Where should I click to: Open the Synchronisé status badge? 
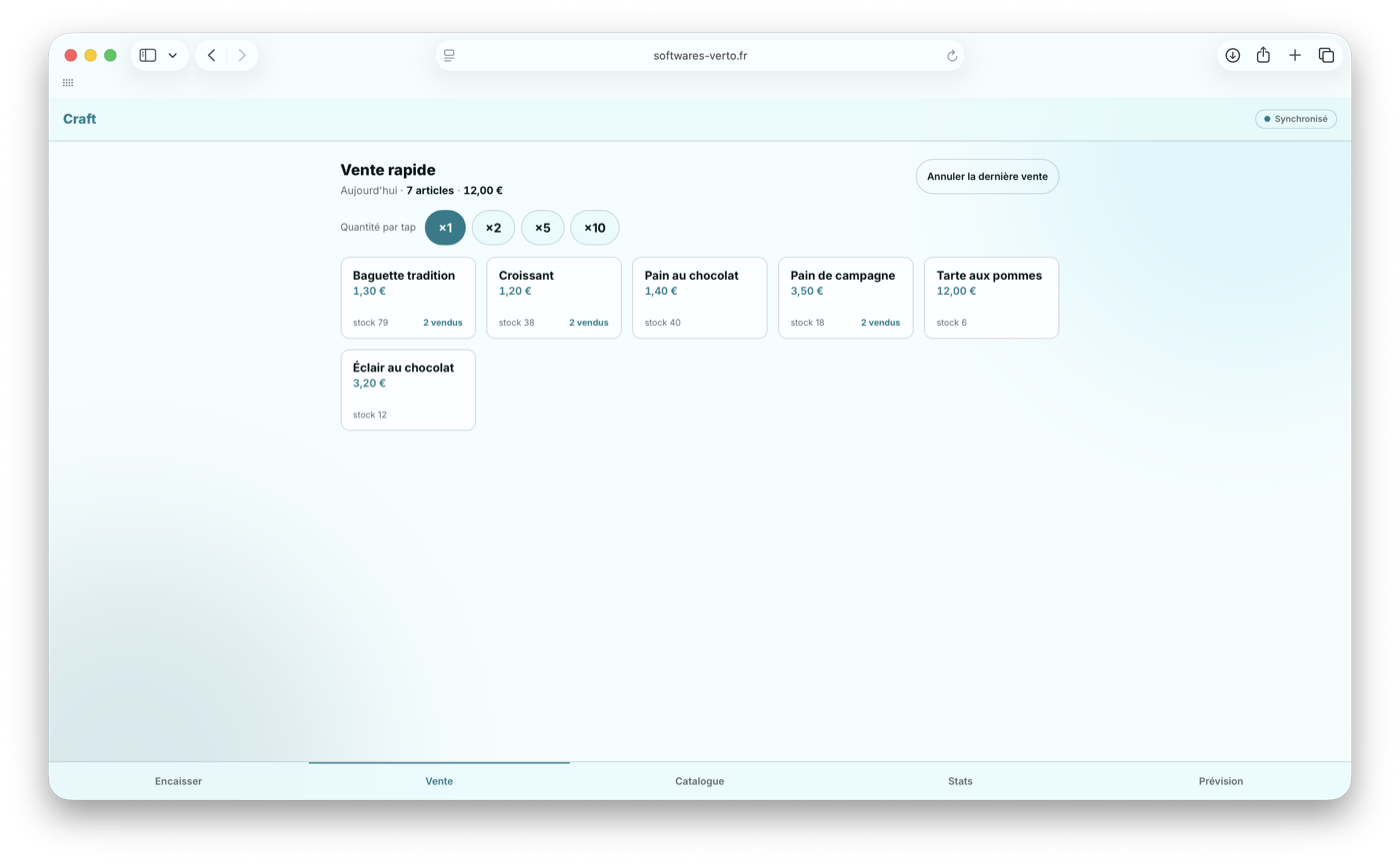coord(1296,119)
